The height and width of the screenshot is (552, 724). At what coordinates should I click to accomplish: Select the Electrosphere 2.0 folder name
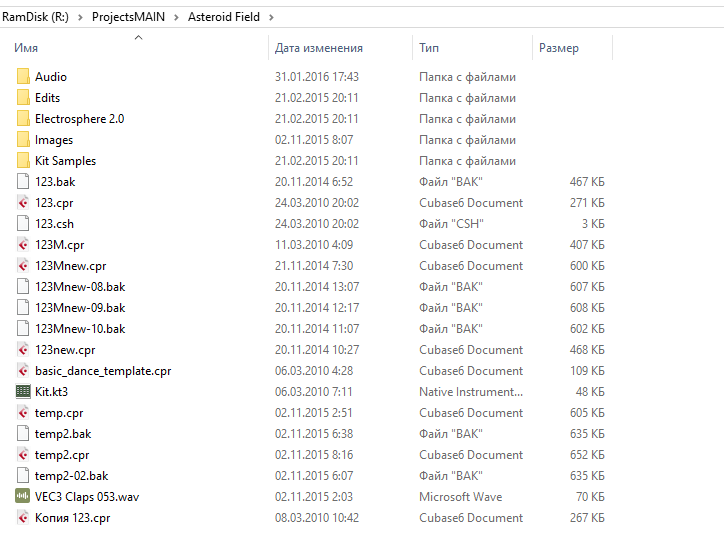pyautogui.click(x=79, y=119)
